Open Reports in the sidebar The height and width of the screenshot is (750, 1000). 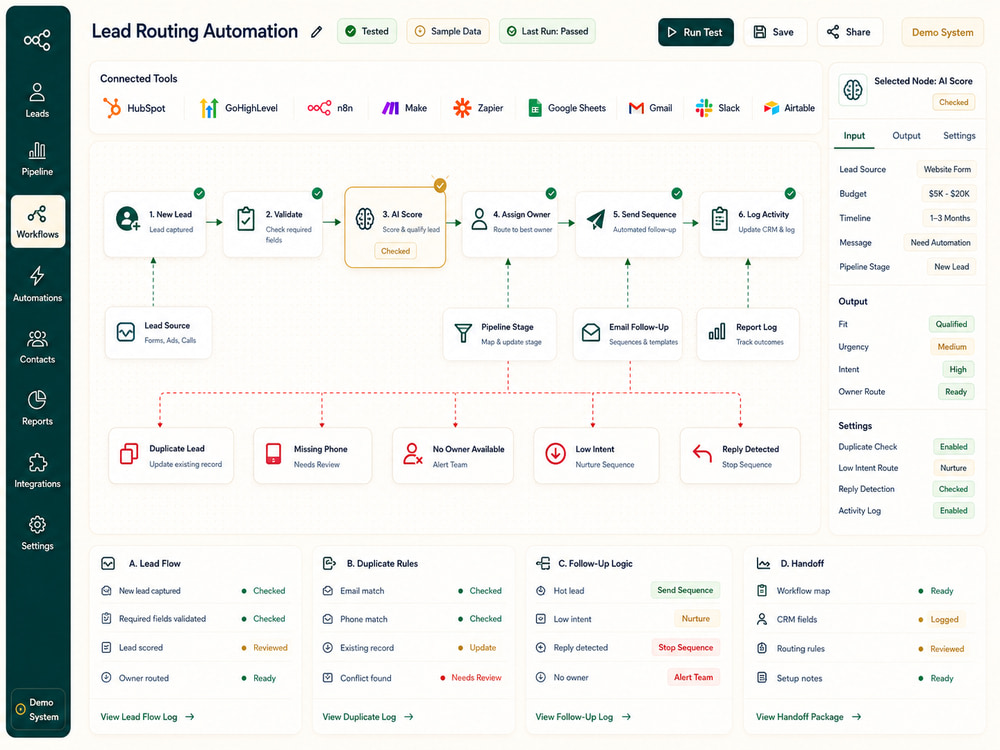pos(37,408)
